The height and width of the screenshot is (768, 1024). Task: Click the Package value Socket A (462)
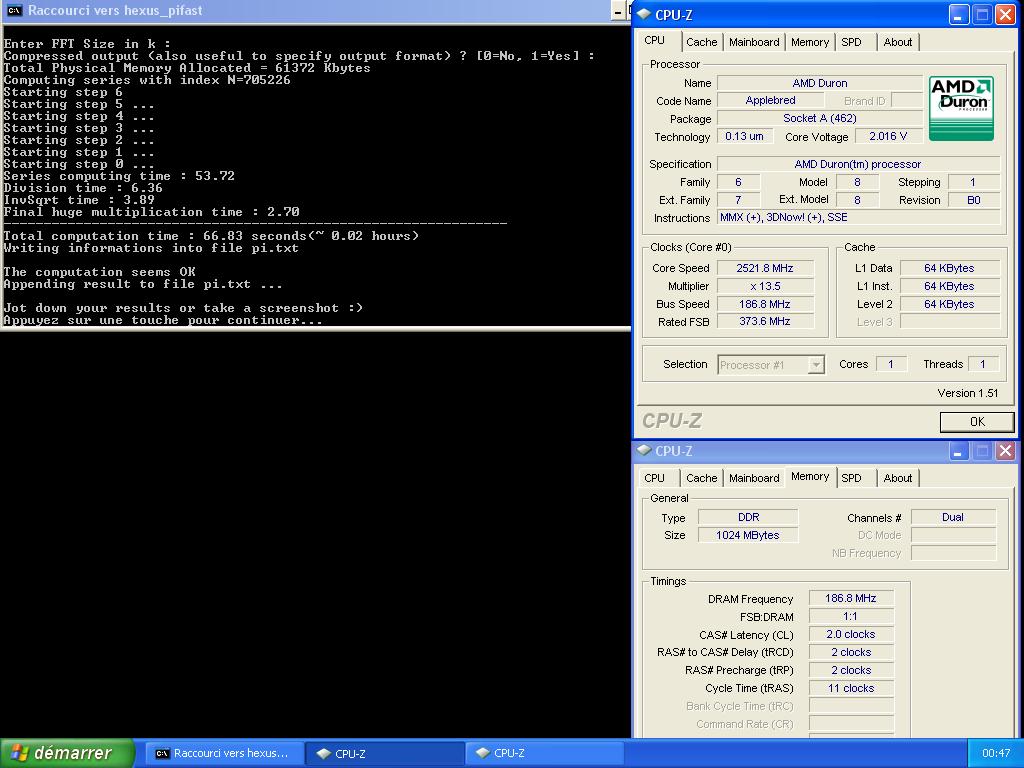[x=820, y=118]
